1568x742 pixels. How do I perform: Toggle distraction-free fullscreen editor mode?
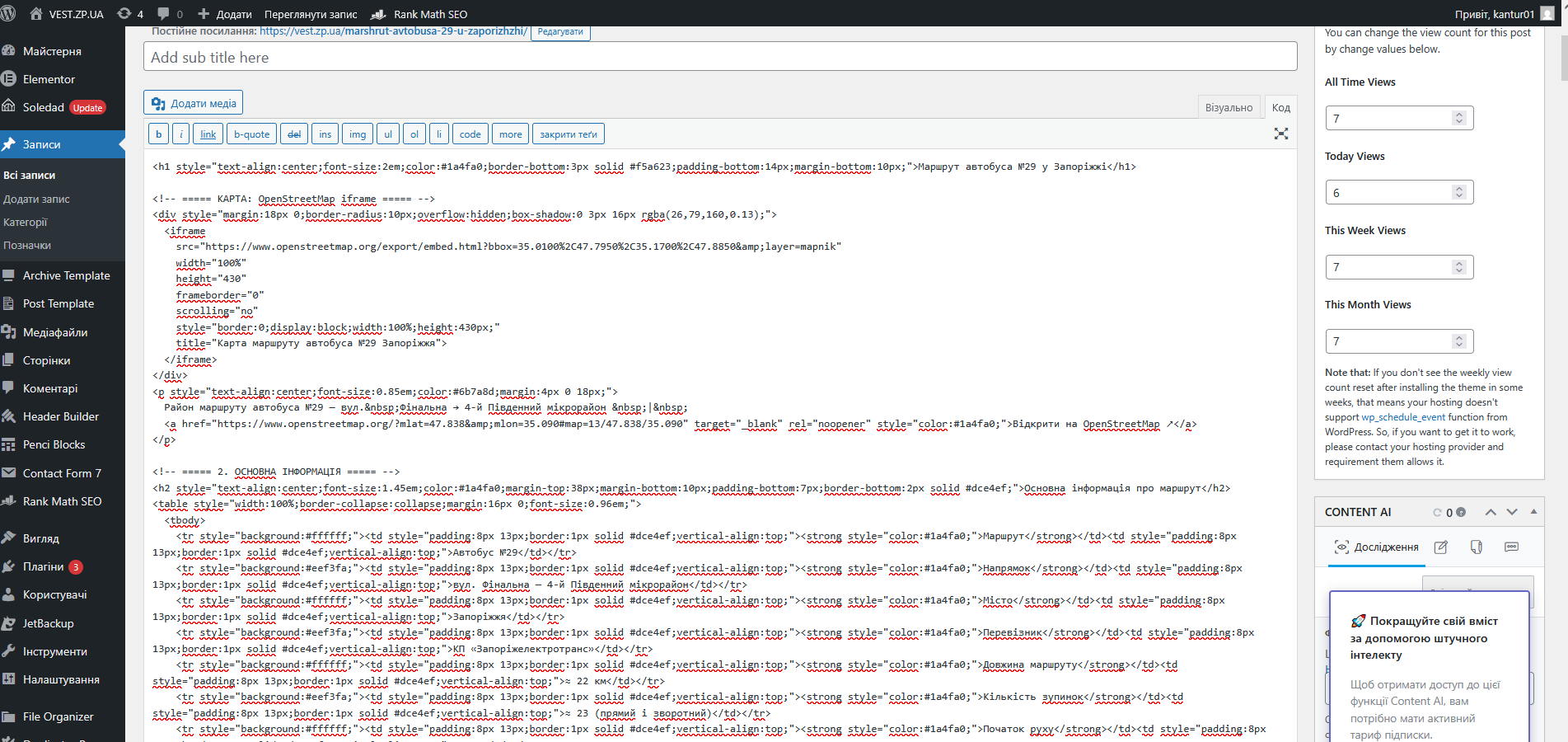[1281, 134]
